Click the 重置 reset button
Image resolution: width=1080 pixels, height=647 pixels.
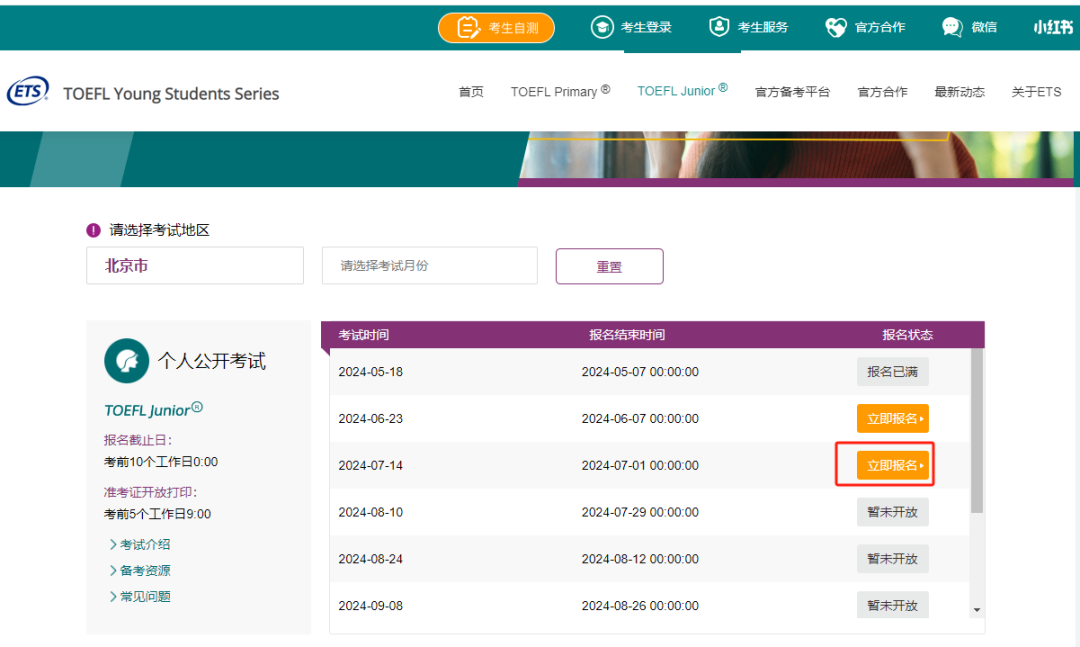click(610, 266)
